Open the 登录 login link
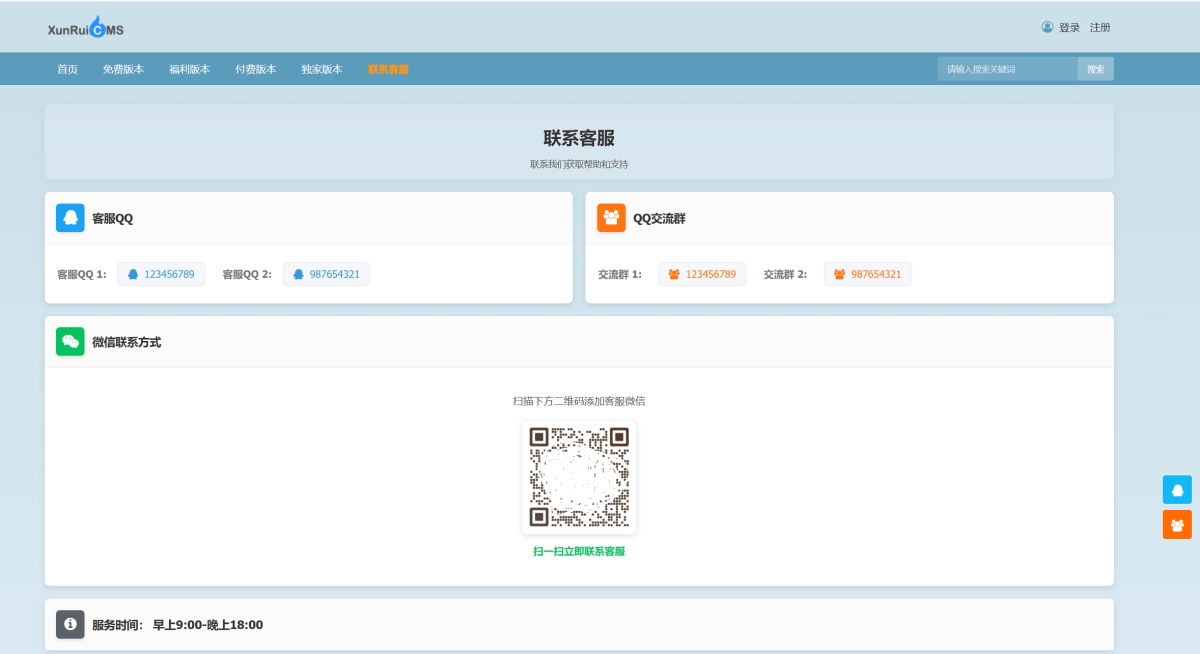The image size is (1200, 654). coord(1069,28)
